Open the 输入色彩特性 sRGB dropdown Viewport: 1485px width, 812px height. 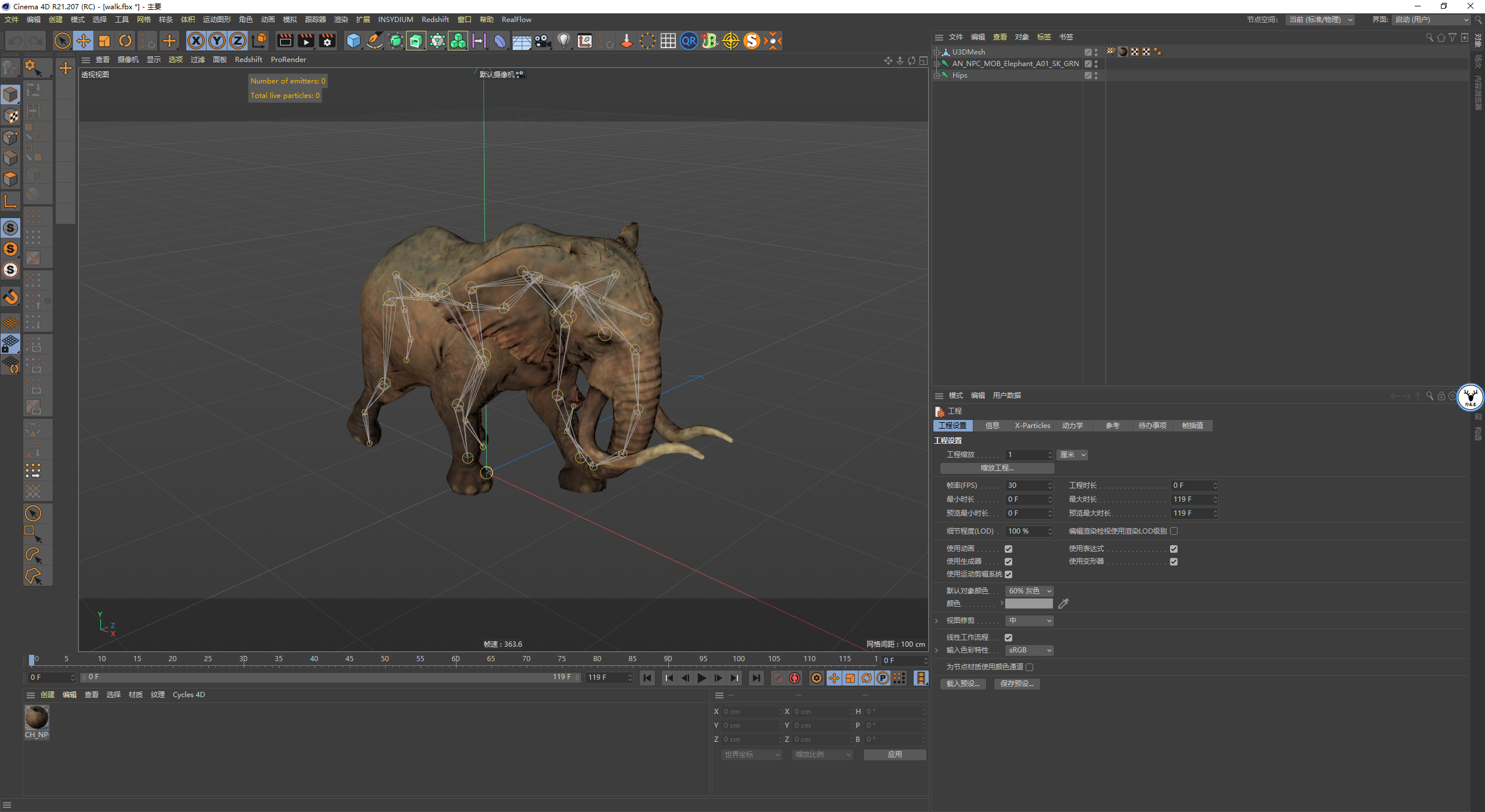(x=1029, y=650)
